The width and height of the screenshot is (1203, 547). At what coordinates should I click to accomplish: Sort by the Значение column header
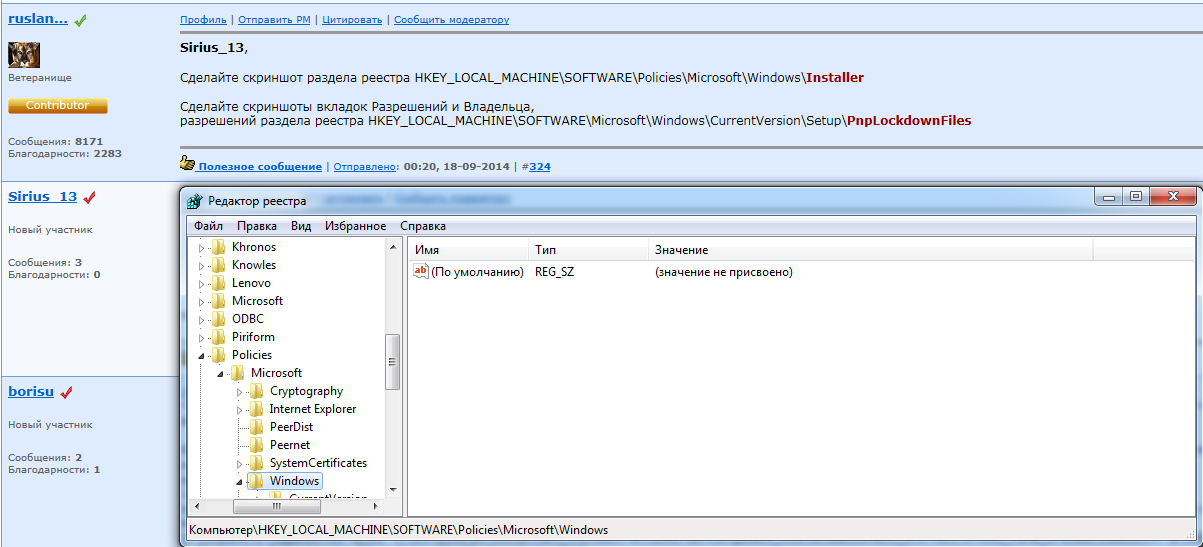click(870, 250)
